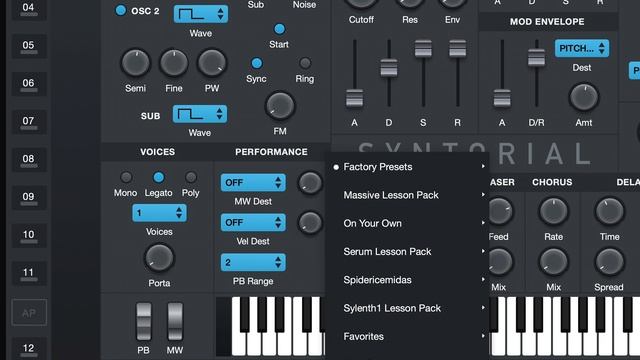Adjust the OSC 2 Fine knob

click(174, 63)
